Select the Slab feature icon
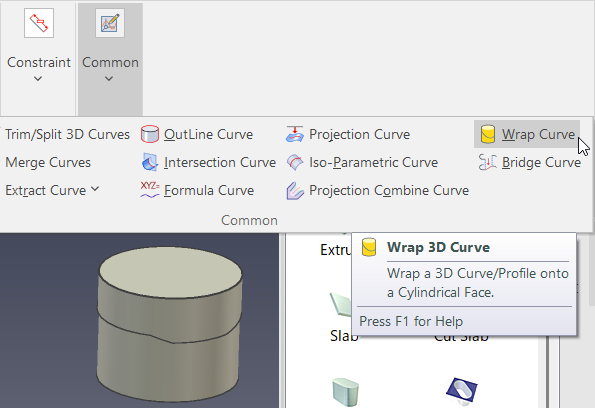595x408 pixels. coord(341,304)
